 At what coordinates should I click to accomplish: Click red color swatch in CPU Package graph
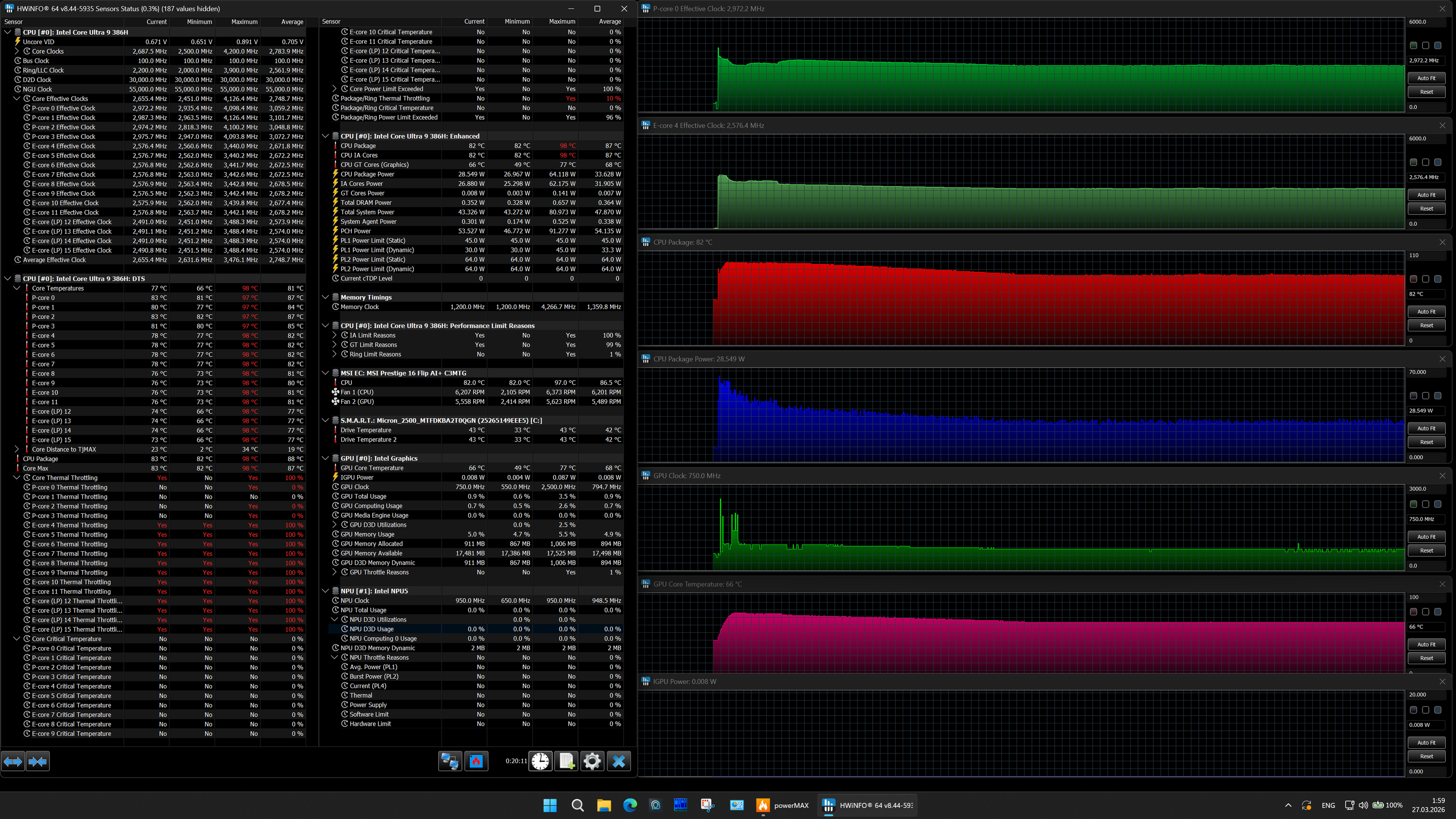1413,279
